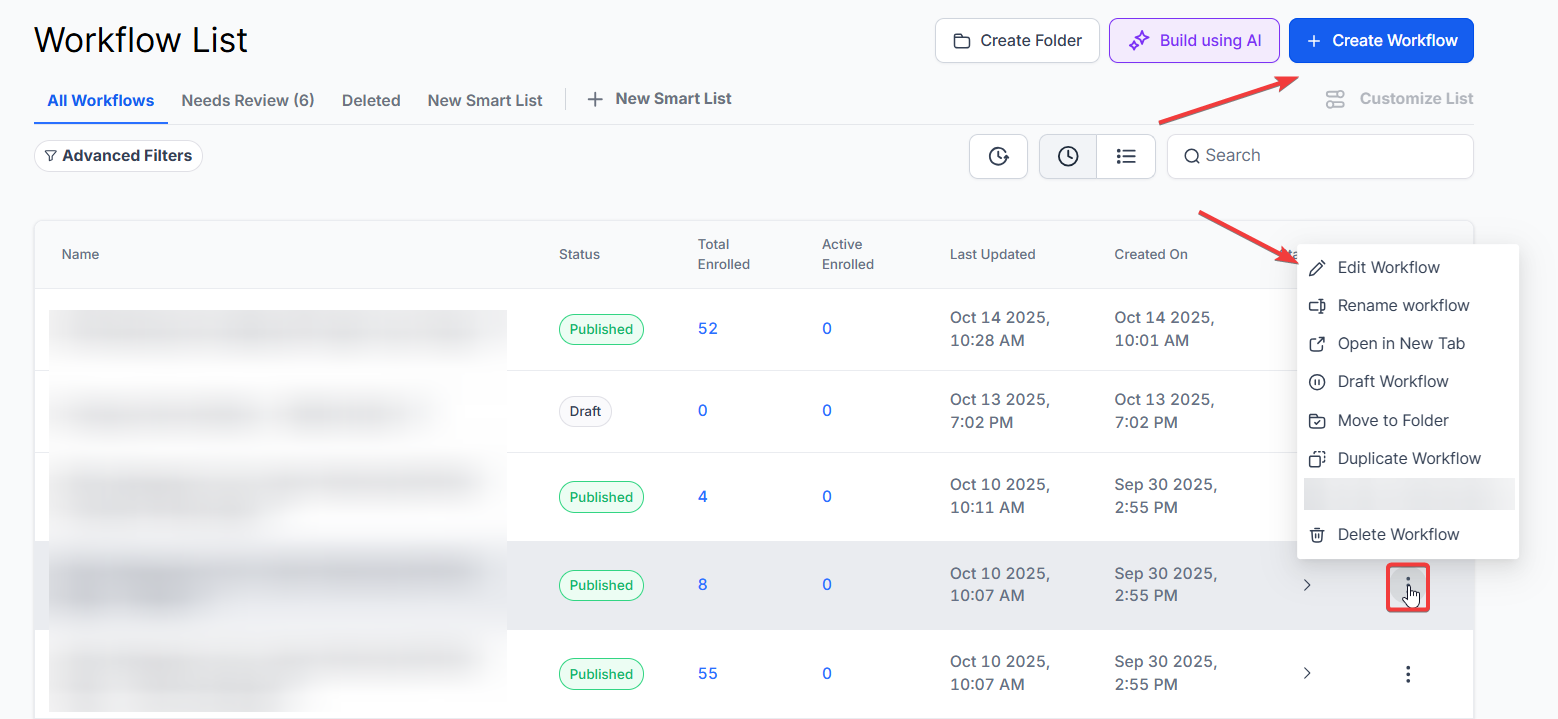Click Draft Workflow pause option
Image resolution: width=1558 pixels, height=719 pixels.
click(1392, 382)
